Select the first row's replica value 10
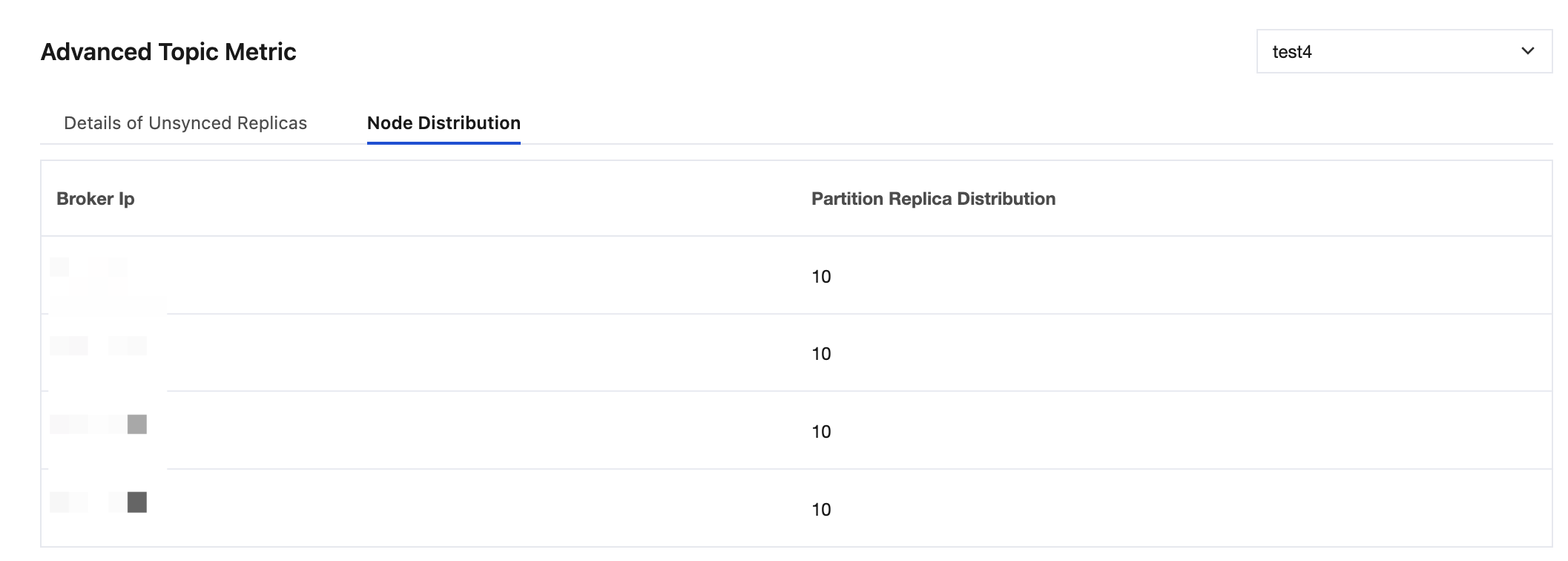This screenshot has width=1568, height=561. point(821,277)
